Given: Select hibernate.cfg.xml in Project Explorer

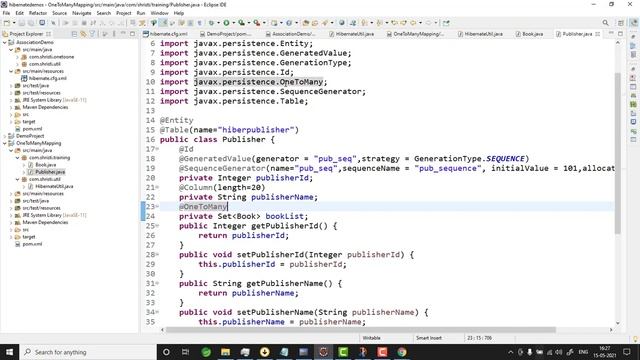Looking at the screenshot, I should pyautogui.click(x=47, y=78).
